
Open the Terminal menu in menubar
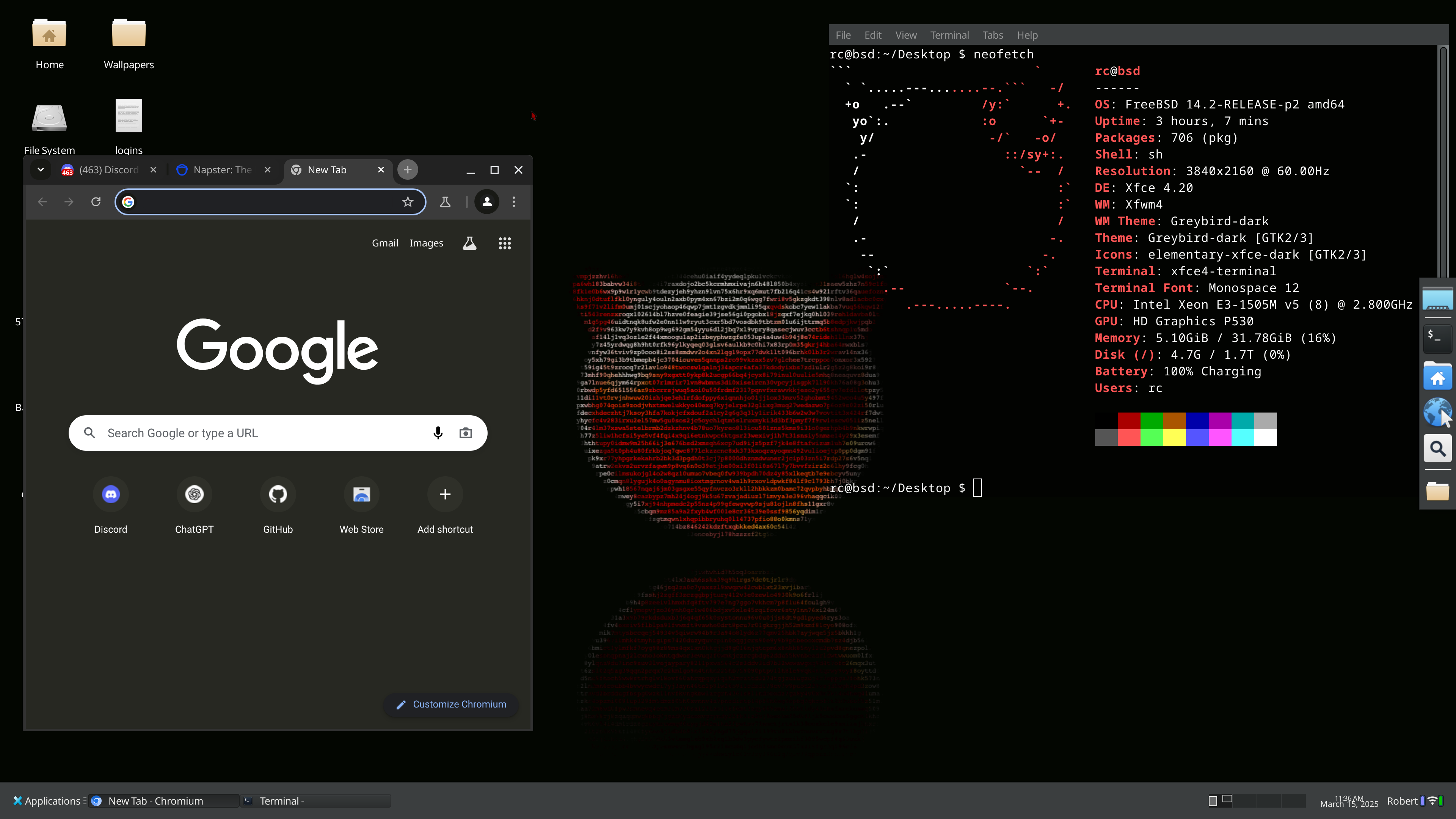[x=949, y=35]
